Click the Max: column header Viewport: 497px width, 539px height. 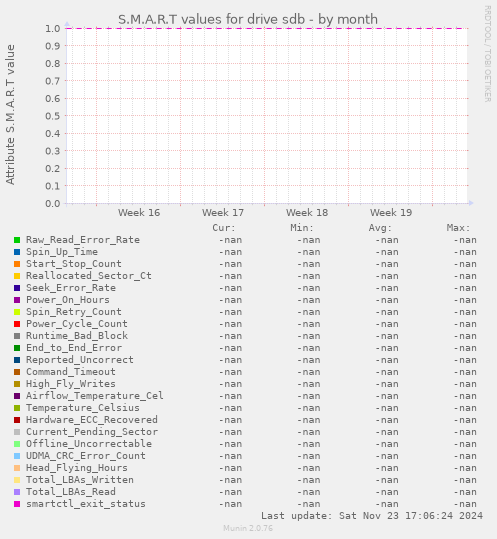pos(459,228)
